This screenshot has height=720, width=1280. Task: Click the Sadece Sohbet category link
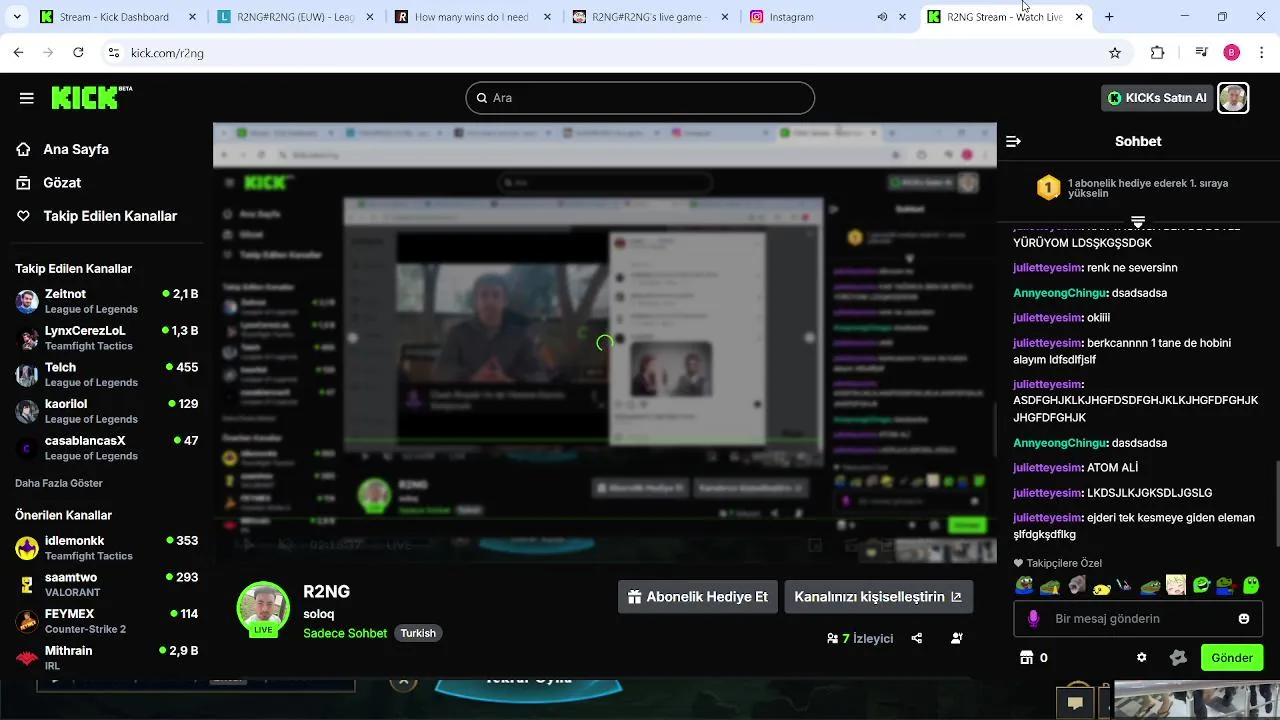click(345, 633)
